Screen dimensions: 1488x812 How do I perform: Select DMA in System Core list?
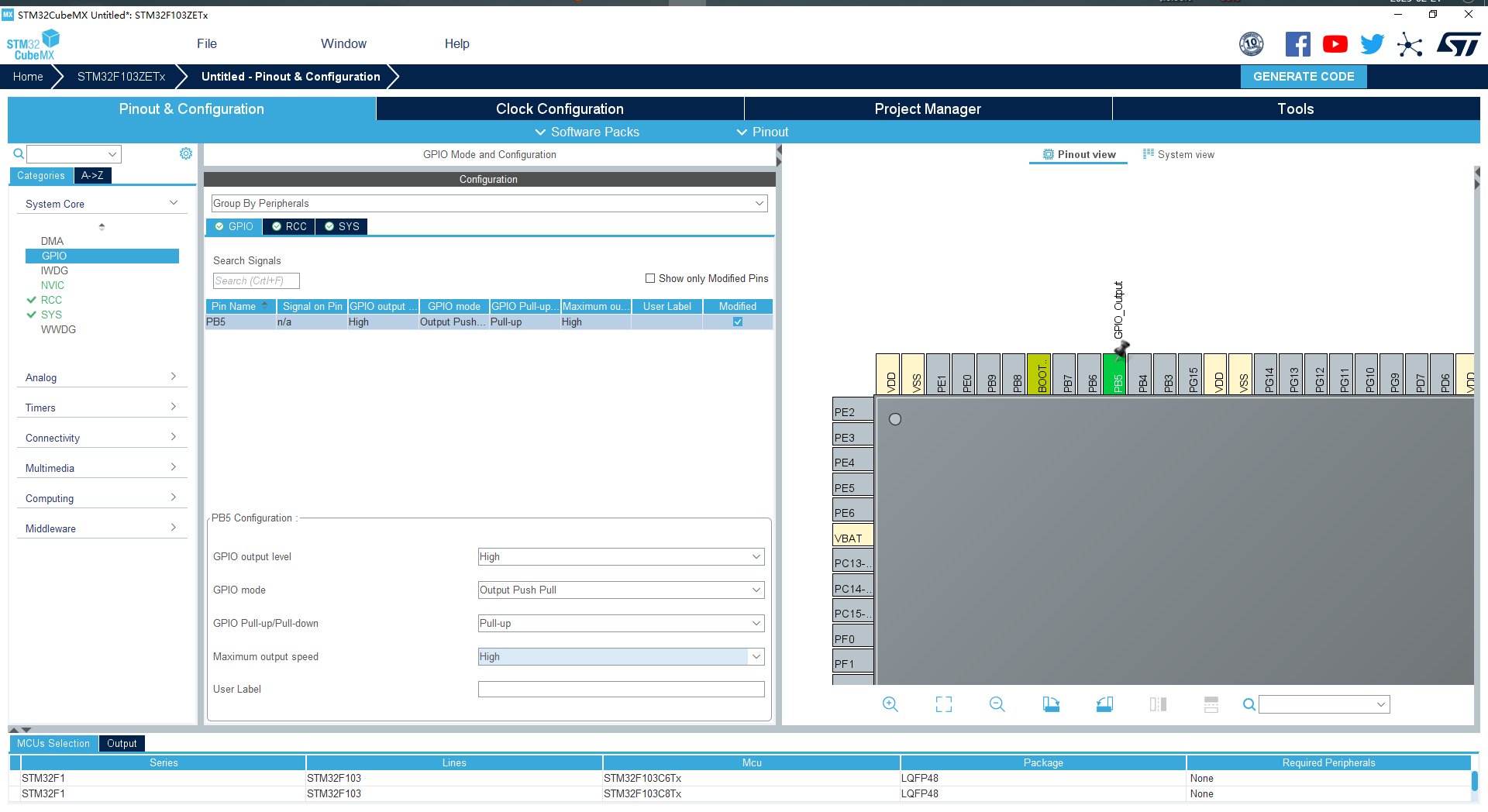[x=53, y=241]
